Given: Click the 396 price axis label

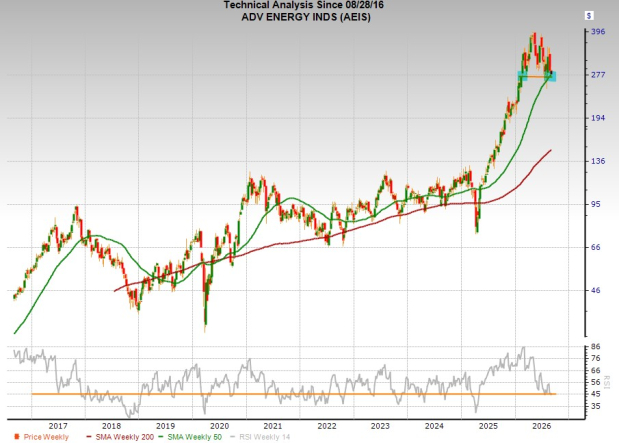Looking at the screenshot, I should [x=598, y=32].
